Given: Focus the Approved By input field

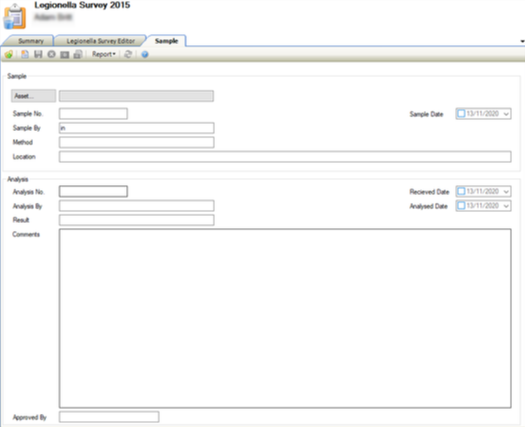Looking at the screenshot, I should click(x=109, y=417).
